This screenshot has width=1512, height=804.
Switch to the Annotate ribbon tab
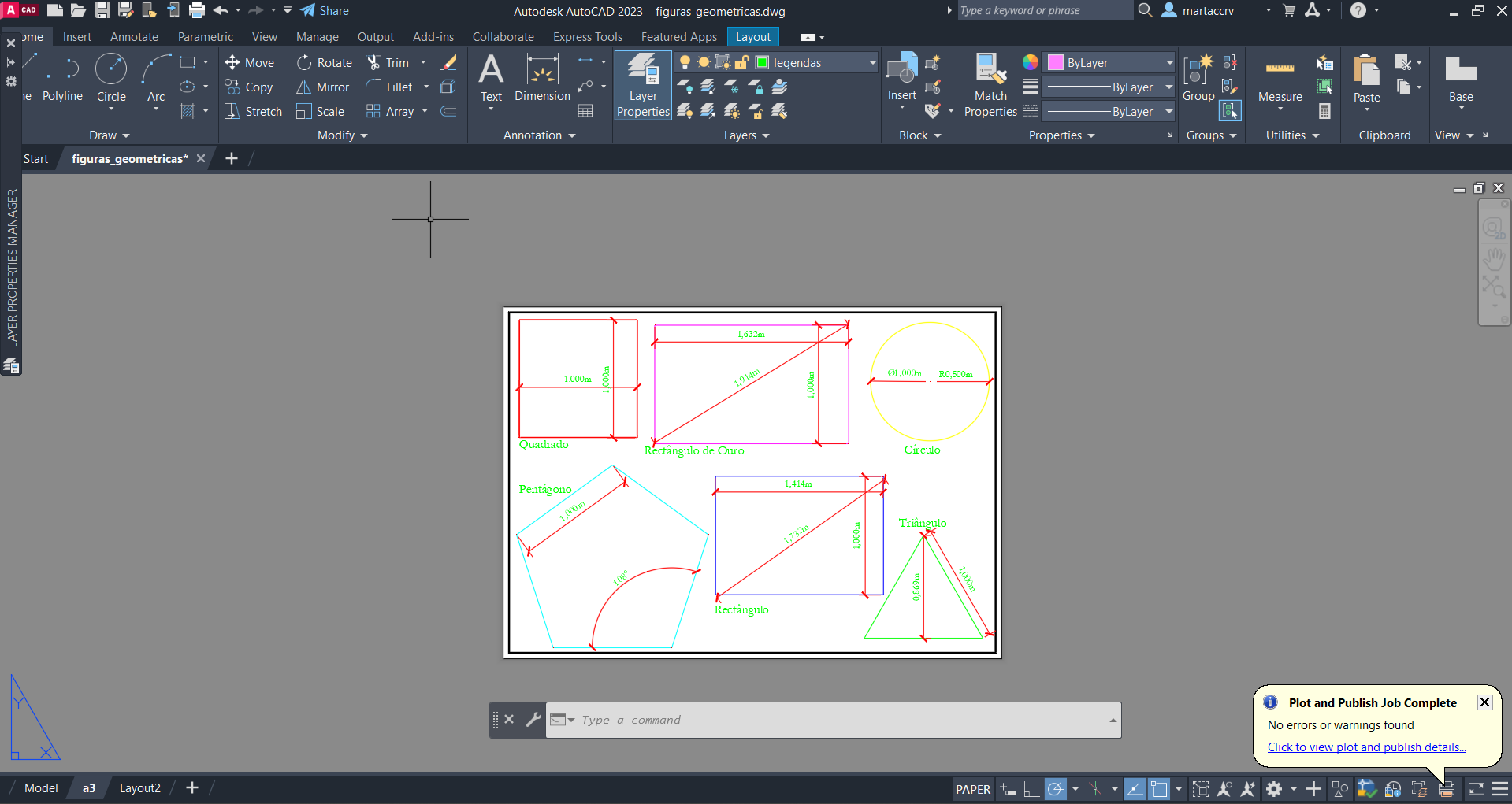[x=134, y=37]
